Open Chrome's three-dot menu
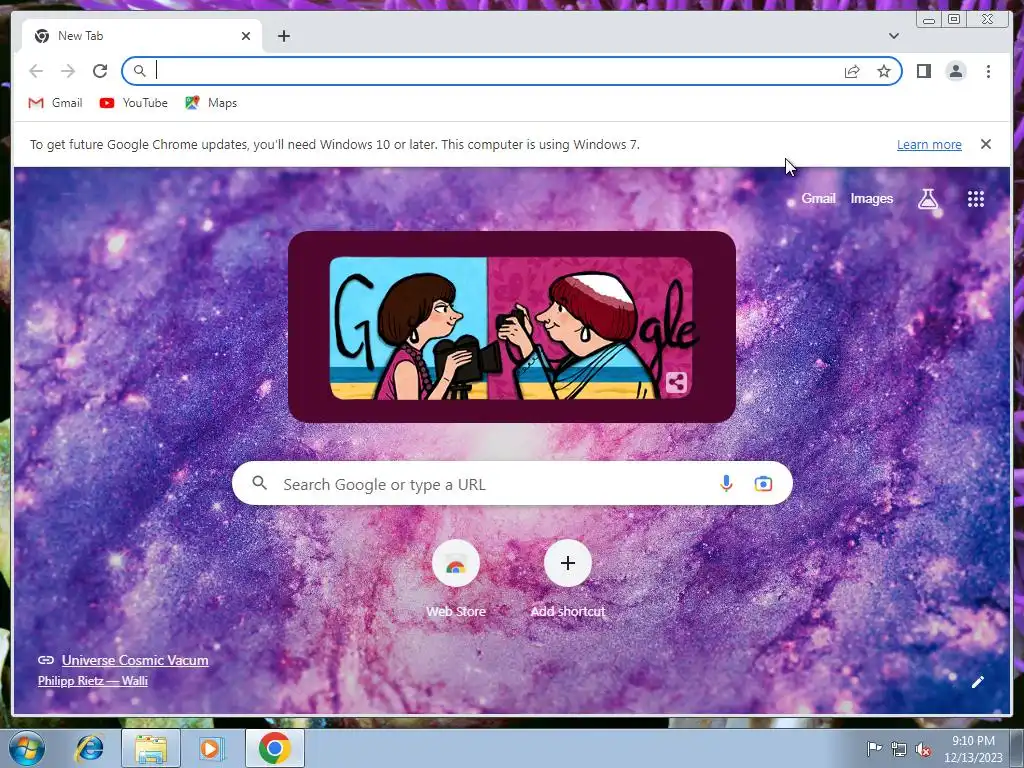 click(x=988, y=71)
